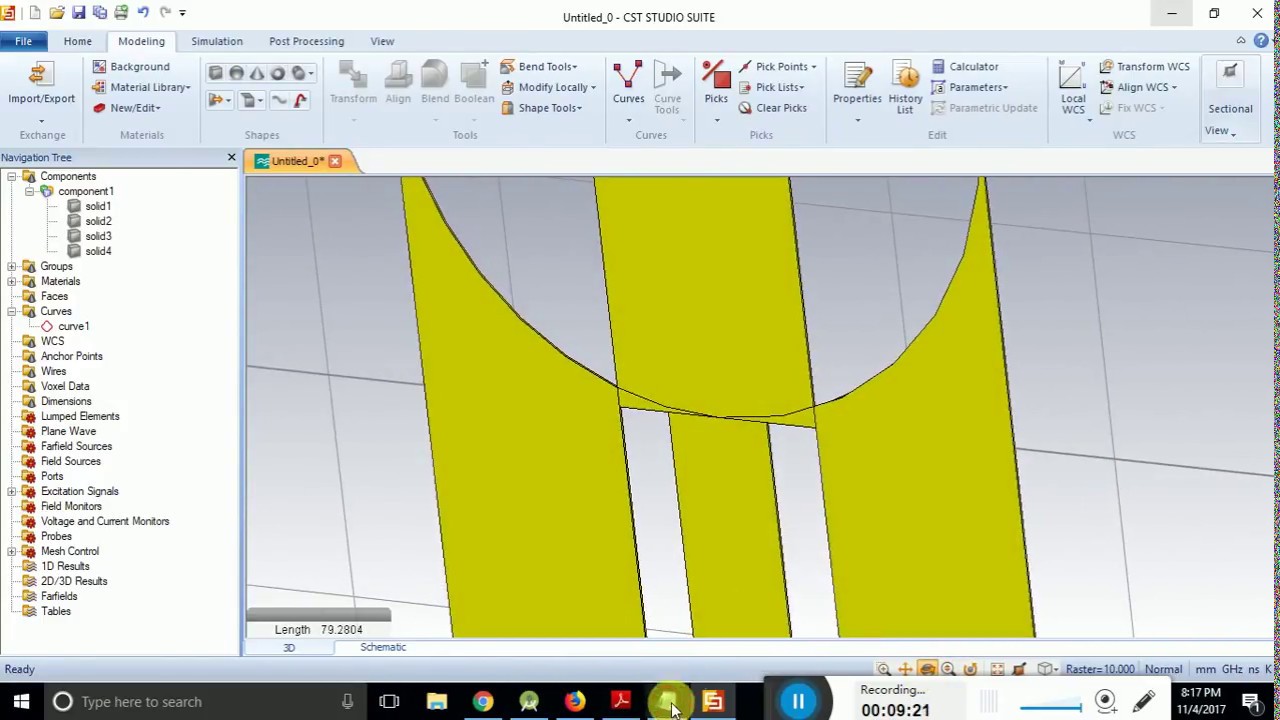Image resolution: width=1280 pixels, height=720 pixels.
Task: Open Chrome from the taskbar
Action: pos(483,701)
